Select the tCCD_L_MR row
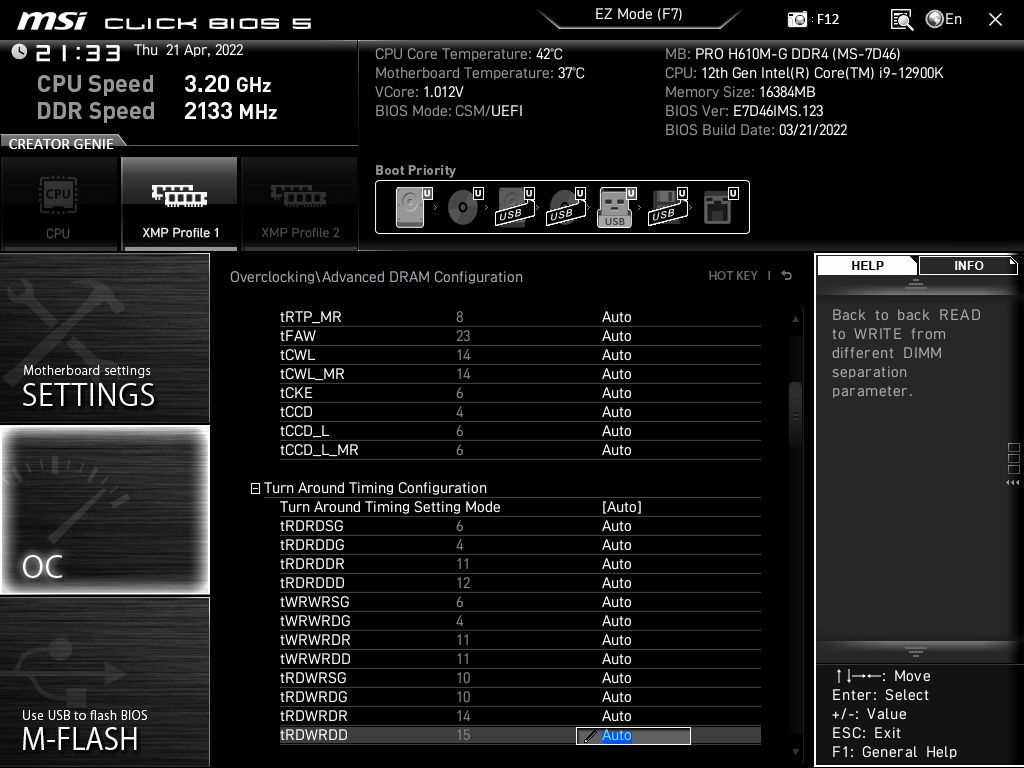The height and width of the screenshot is (768, 1024). (x=520, y=449)
